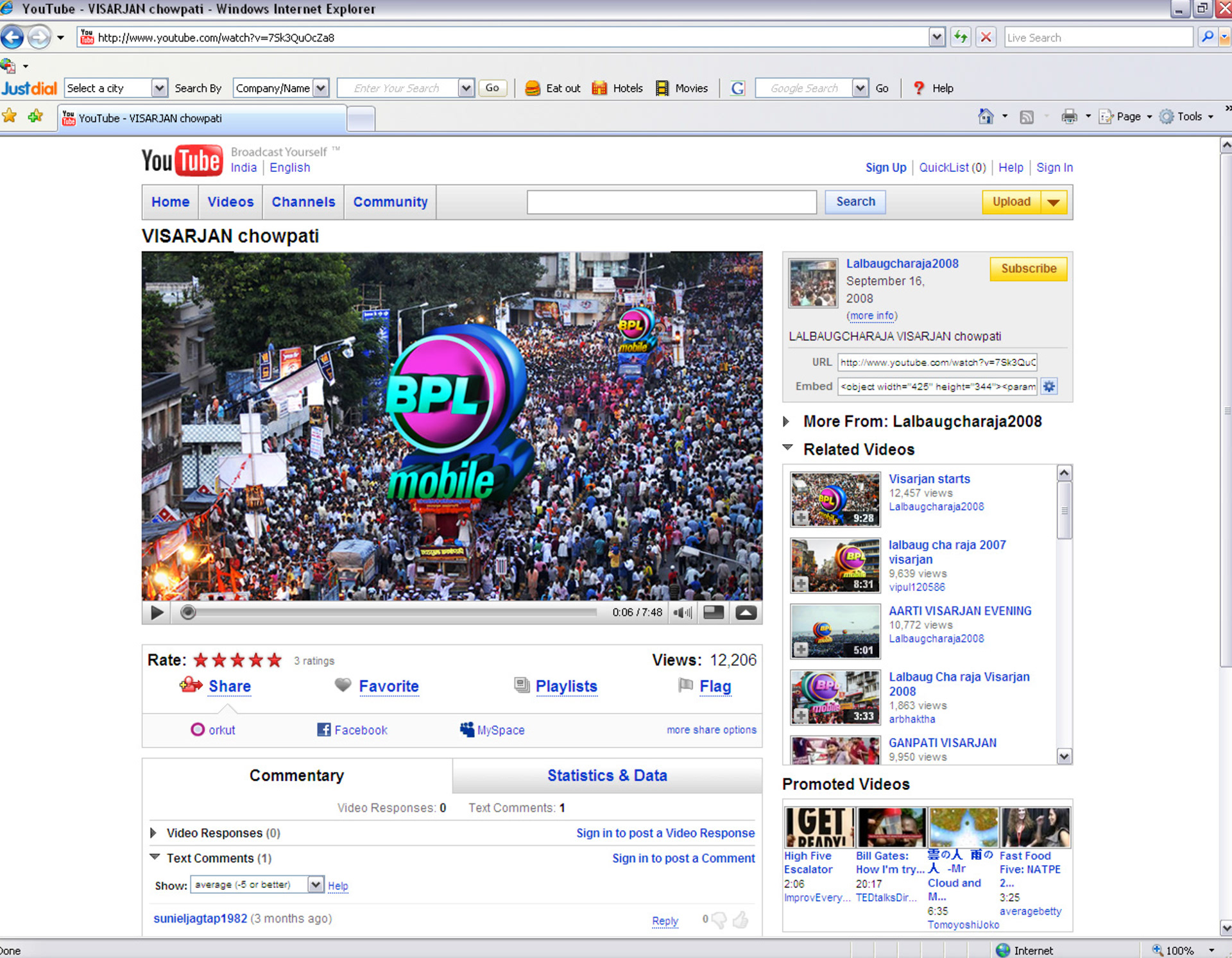
Task: Open the Home tab
Action: click(x=171, y=202)
